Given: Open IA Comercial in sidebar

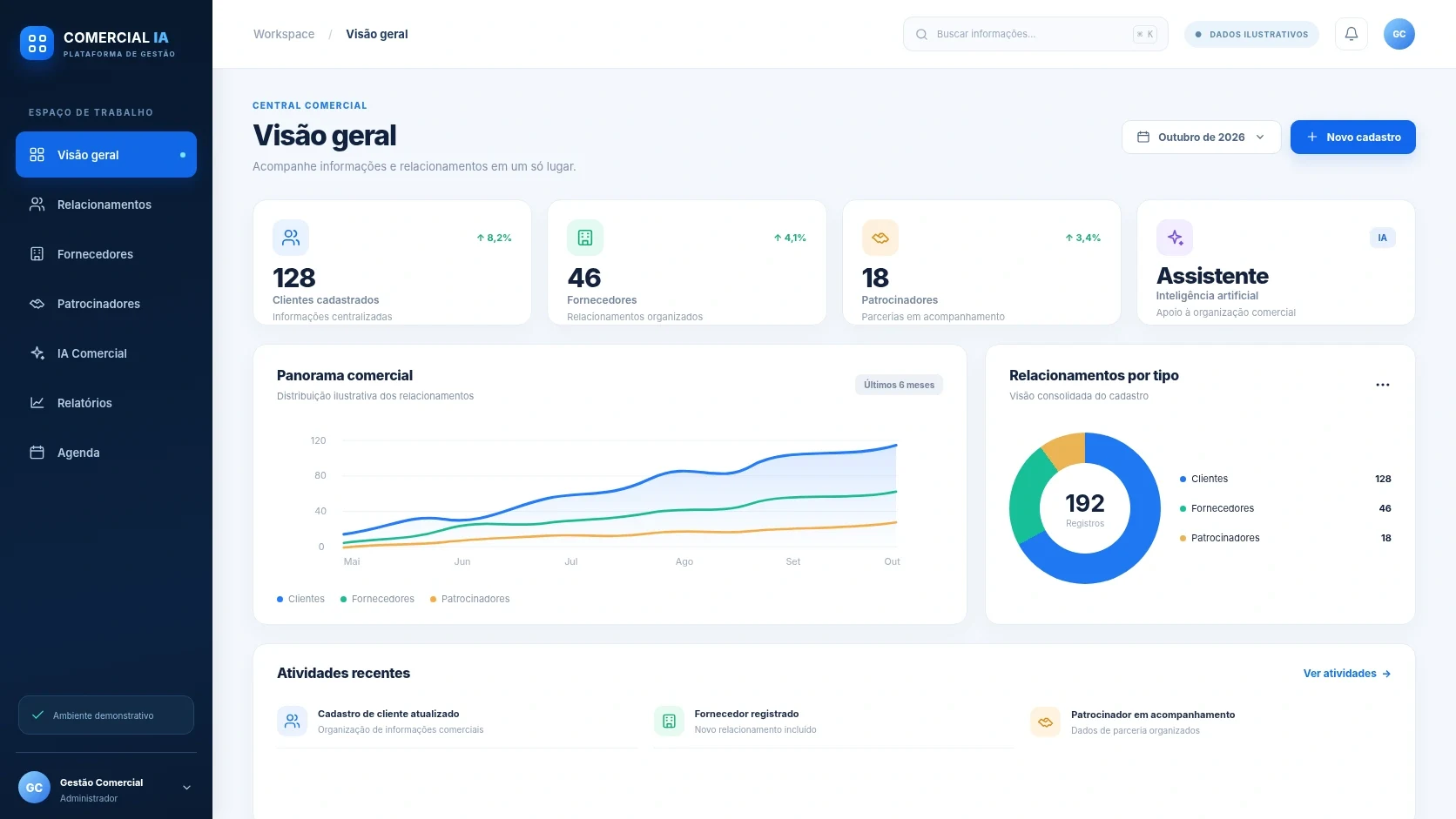Looking at the screenshot, I should pyautogui.click(x=106, y=353).
